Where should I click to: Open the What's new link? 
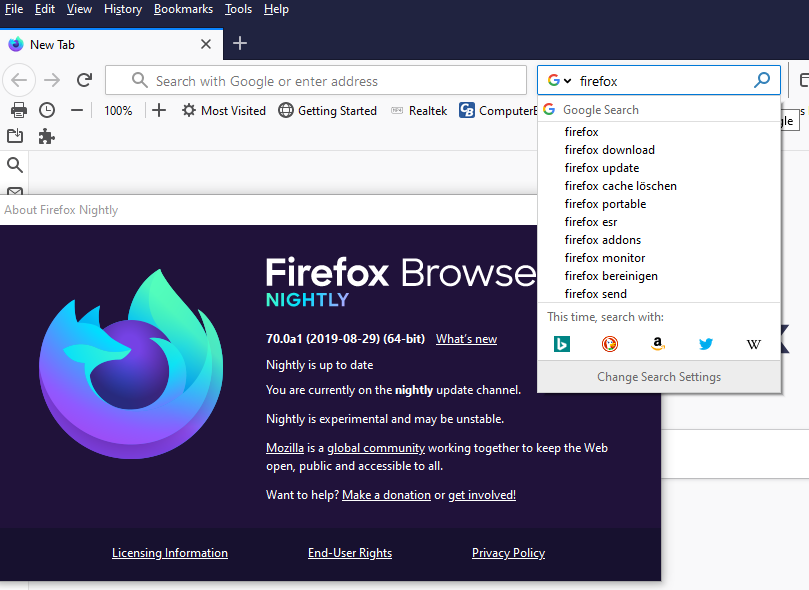coord(466,338)
